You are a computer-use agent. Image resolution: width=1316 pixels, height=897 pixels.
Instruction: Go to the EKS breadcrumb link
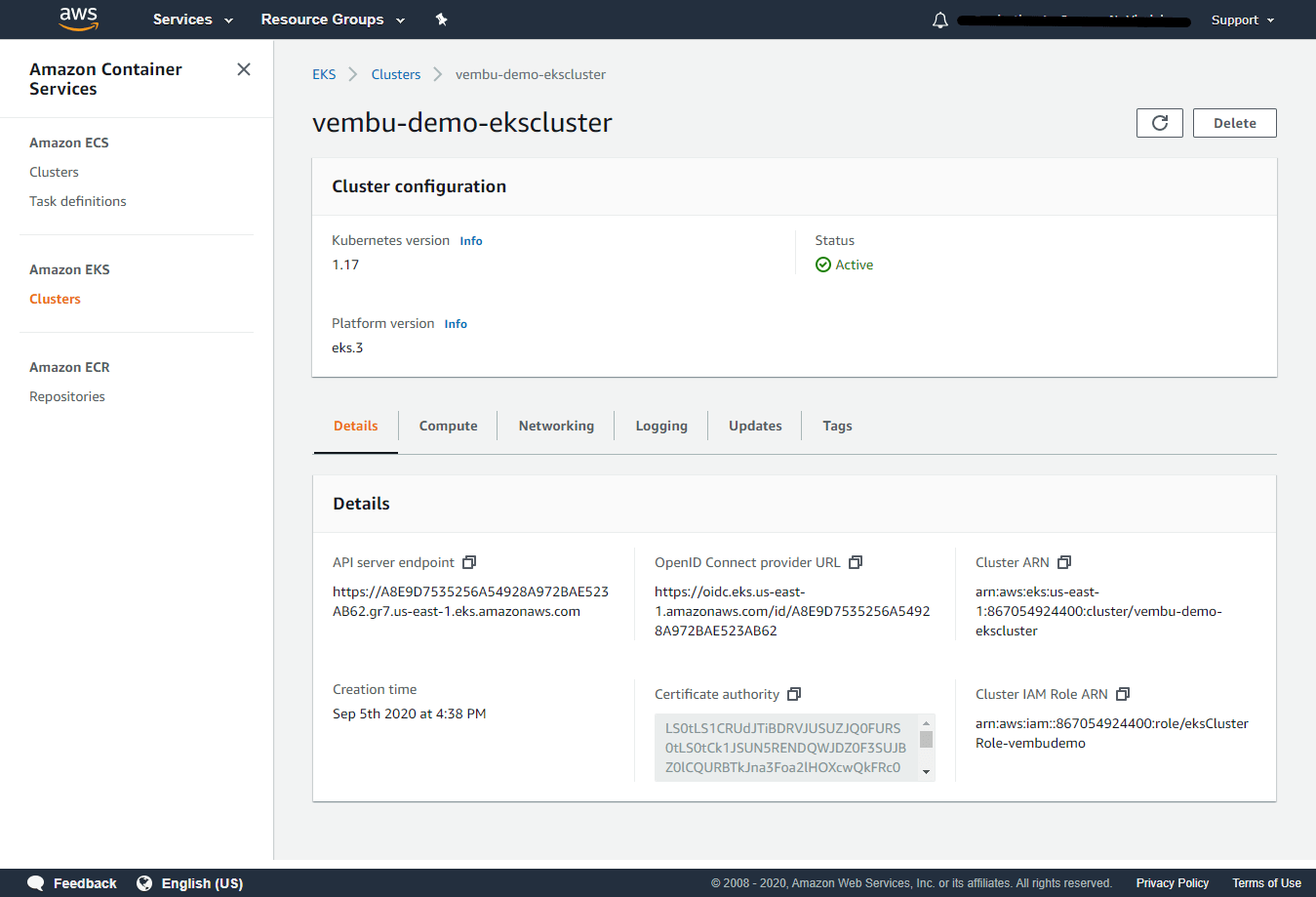pos(324,74)
